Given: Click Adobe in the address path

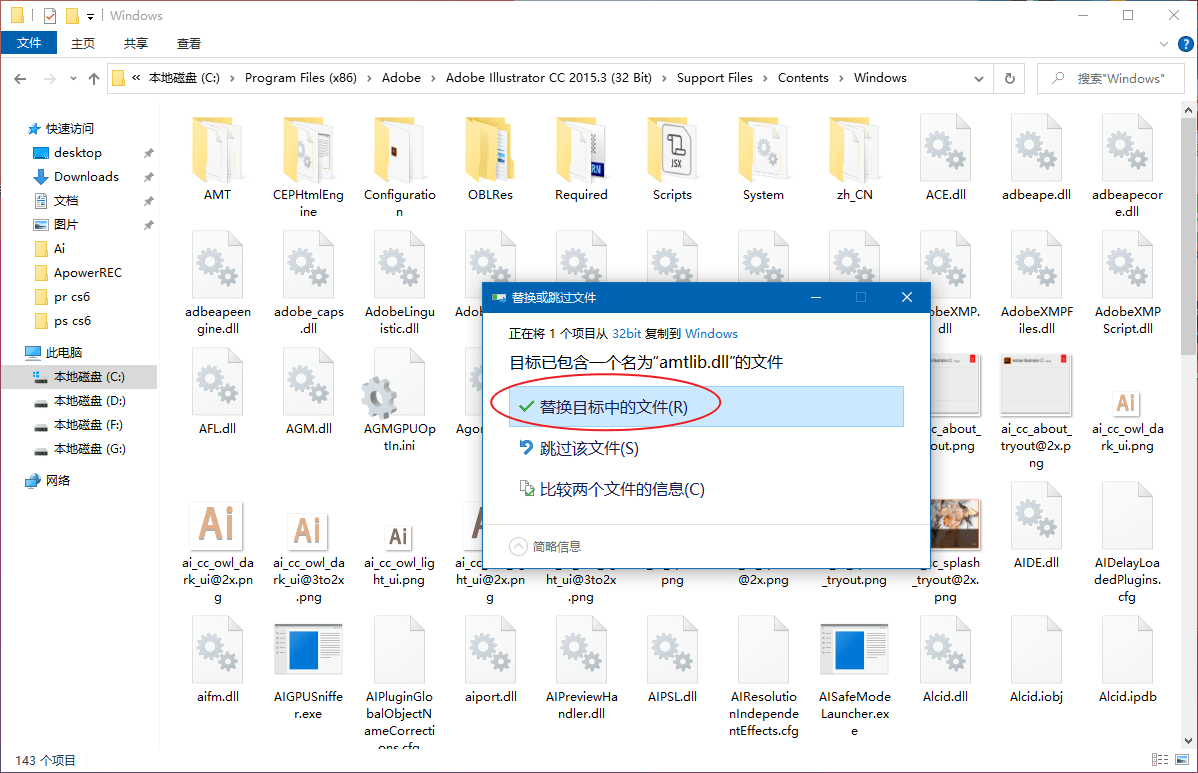Looking at the screenshot, I should (401, 78).
